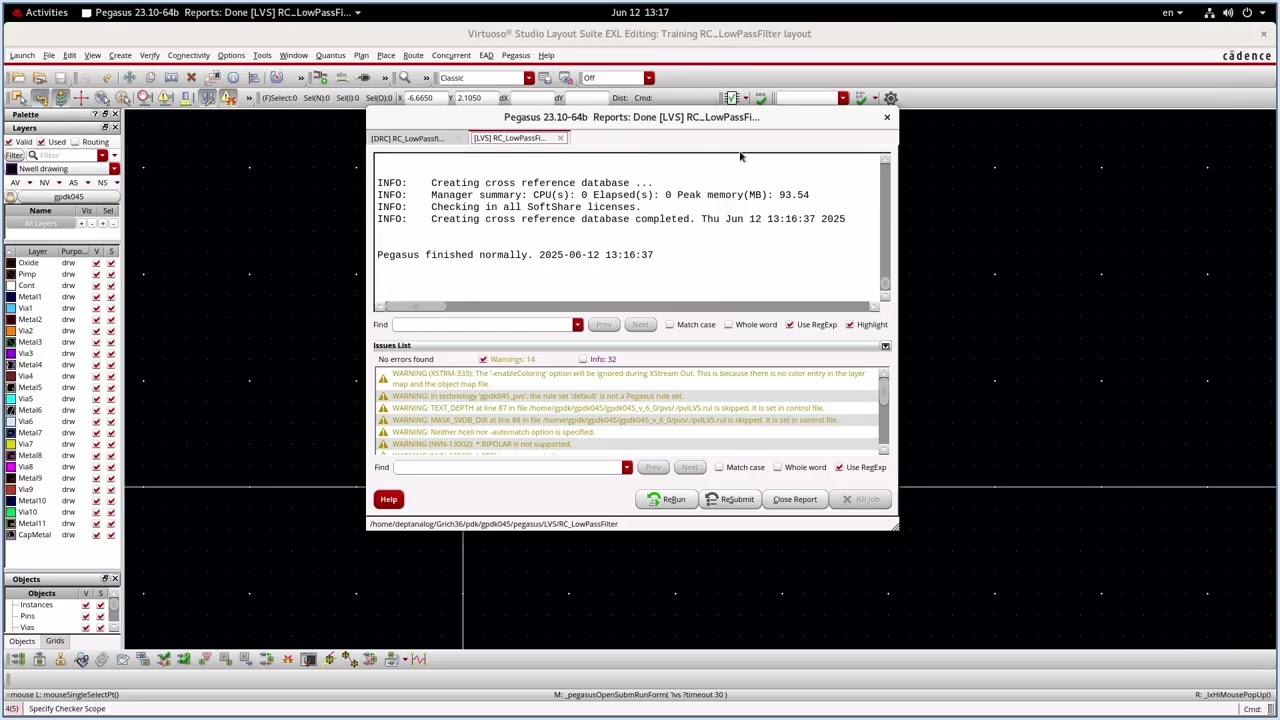Open the Pegasus menu
Screen dimensions: 1280x720
(516, 56)
